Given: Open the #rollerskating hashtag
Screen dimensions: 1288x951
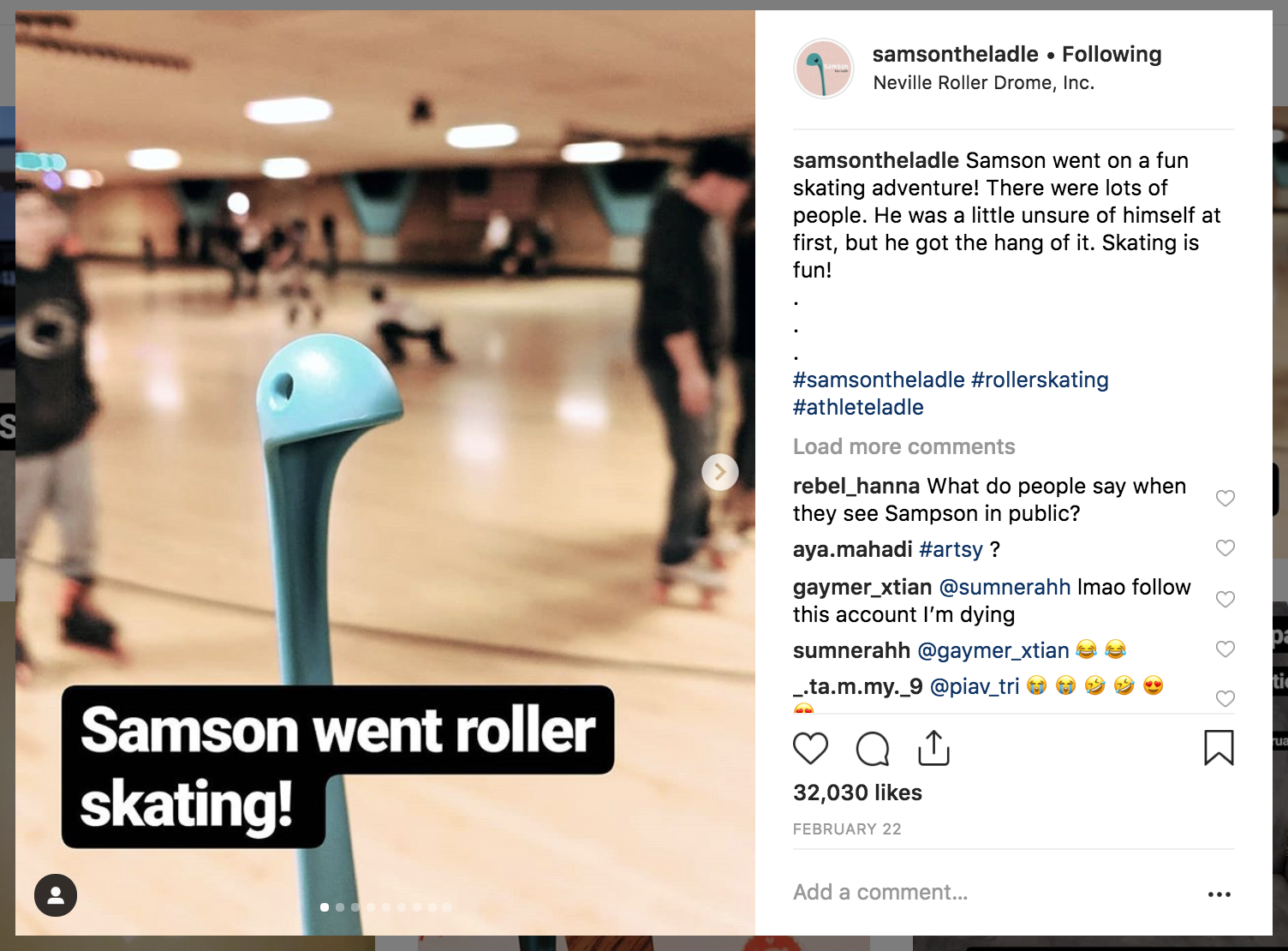Looking at the screenshot, I should (x=1040, y=380).
